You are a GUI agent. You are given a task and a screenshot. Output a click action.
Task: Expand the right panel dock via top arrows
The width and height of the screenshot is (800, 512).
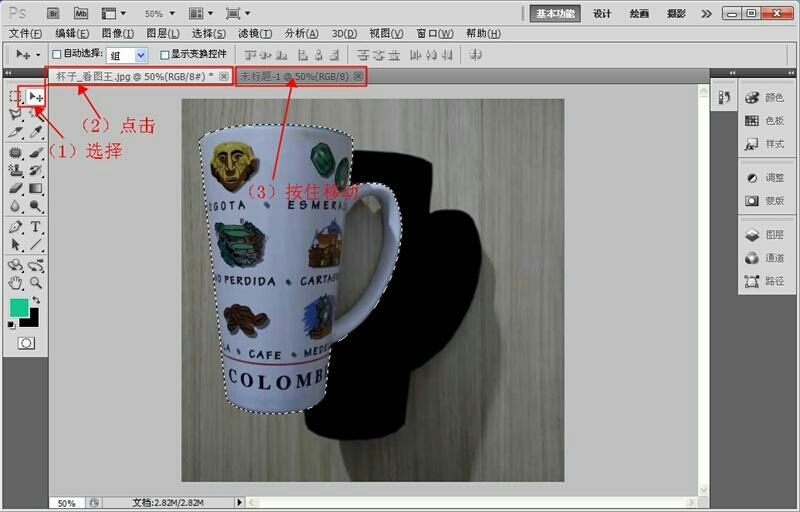791,73
